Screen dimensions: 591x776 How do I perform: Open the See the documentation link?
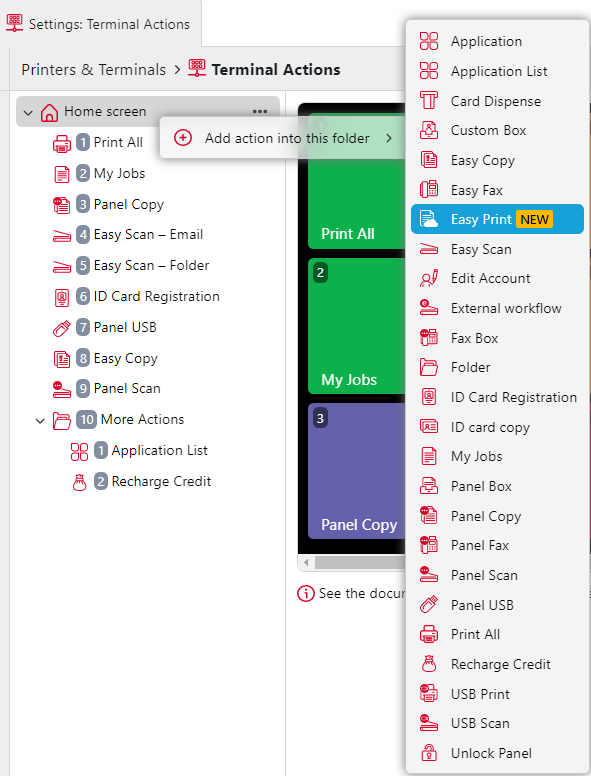click(361, 593)
